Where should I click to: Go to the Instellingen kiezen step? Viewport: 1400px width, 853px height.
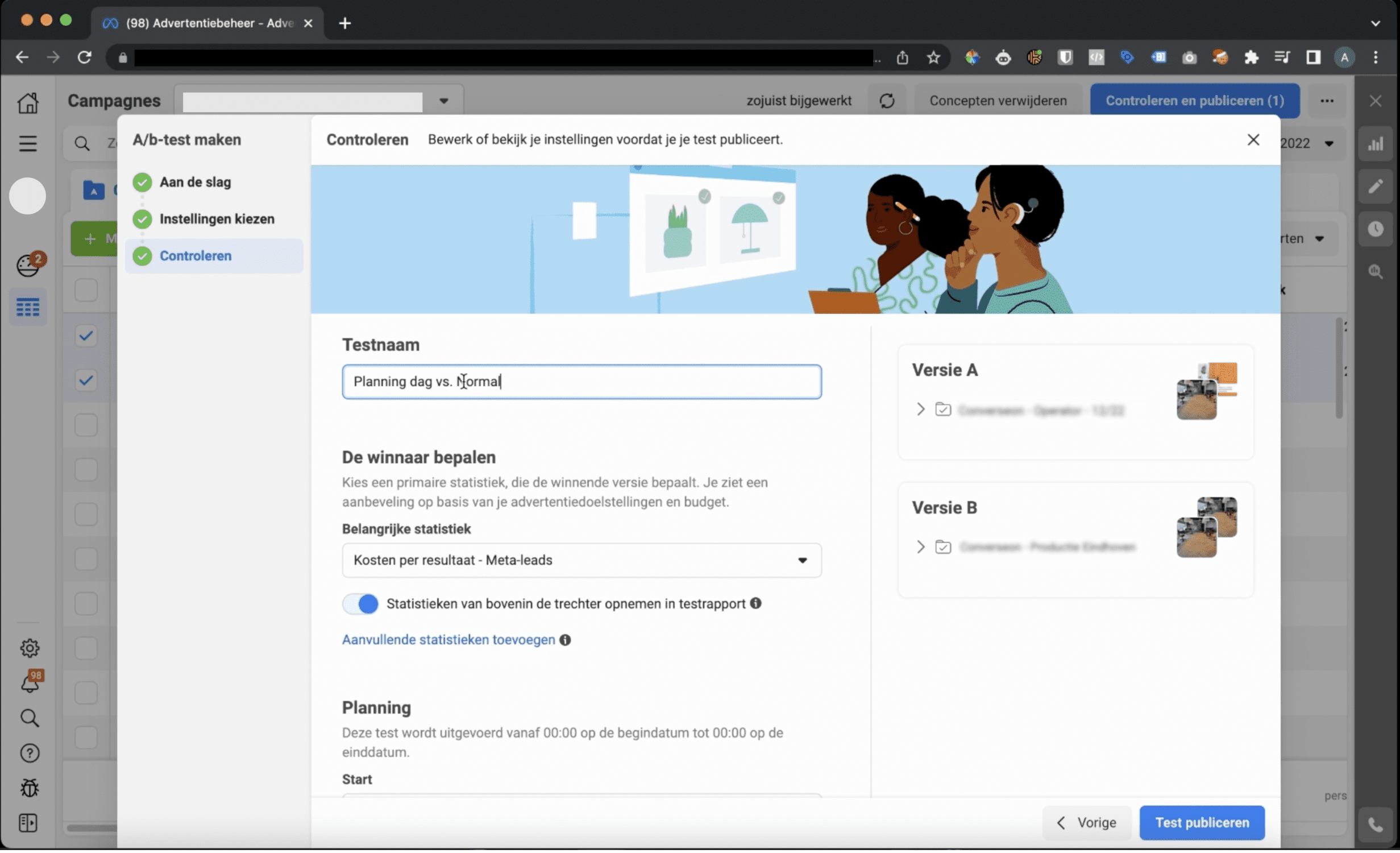coord(217,219)
